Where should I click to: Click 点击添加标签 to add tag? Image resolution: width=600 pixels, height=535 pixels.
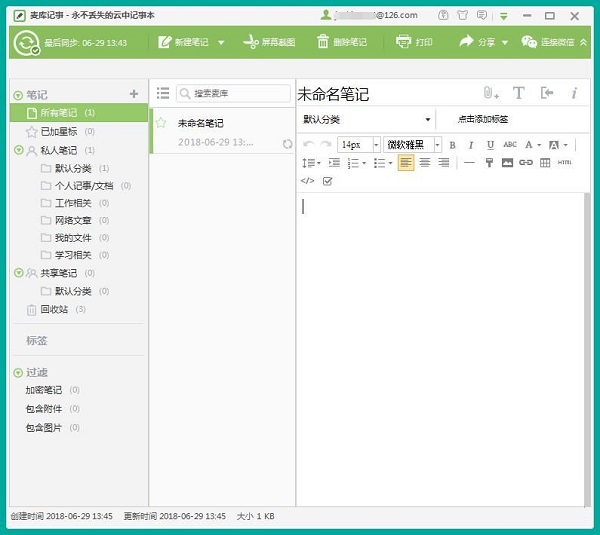(483, 119)
